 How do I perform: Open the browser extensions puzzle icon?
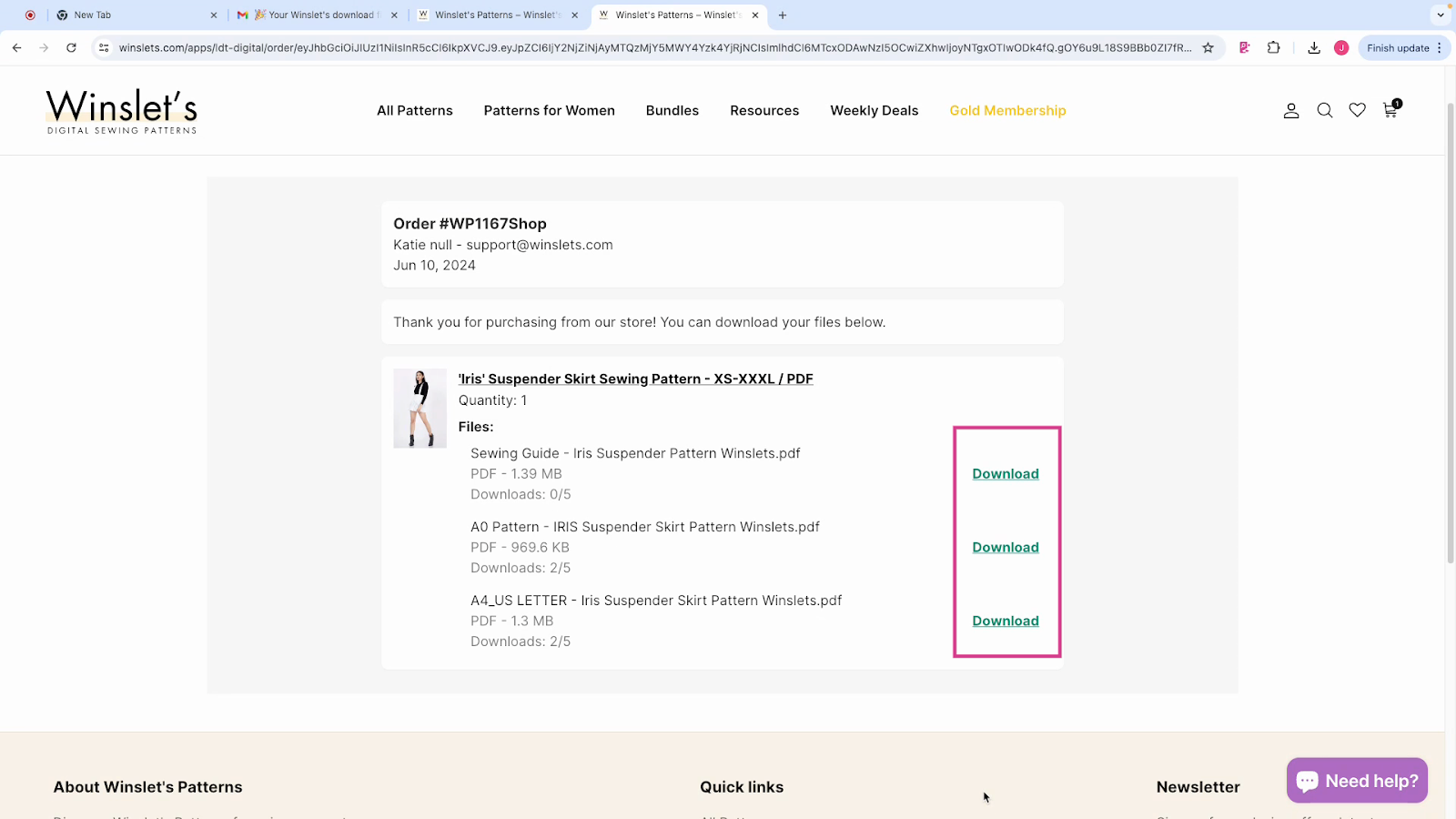click(1274, 47)
